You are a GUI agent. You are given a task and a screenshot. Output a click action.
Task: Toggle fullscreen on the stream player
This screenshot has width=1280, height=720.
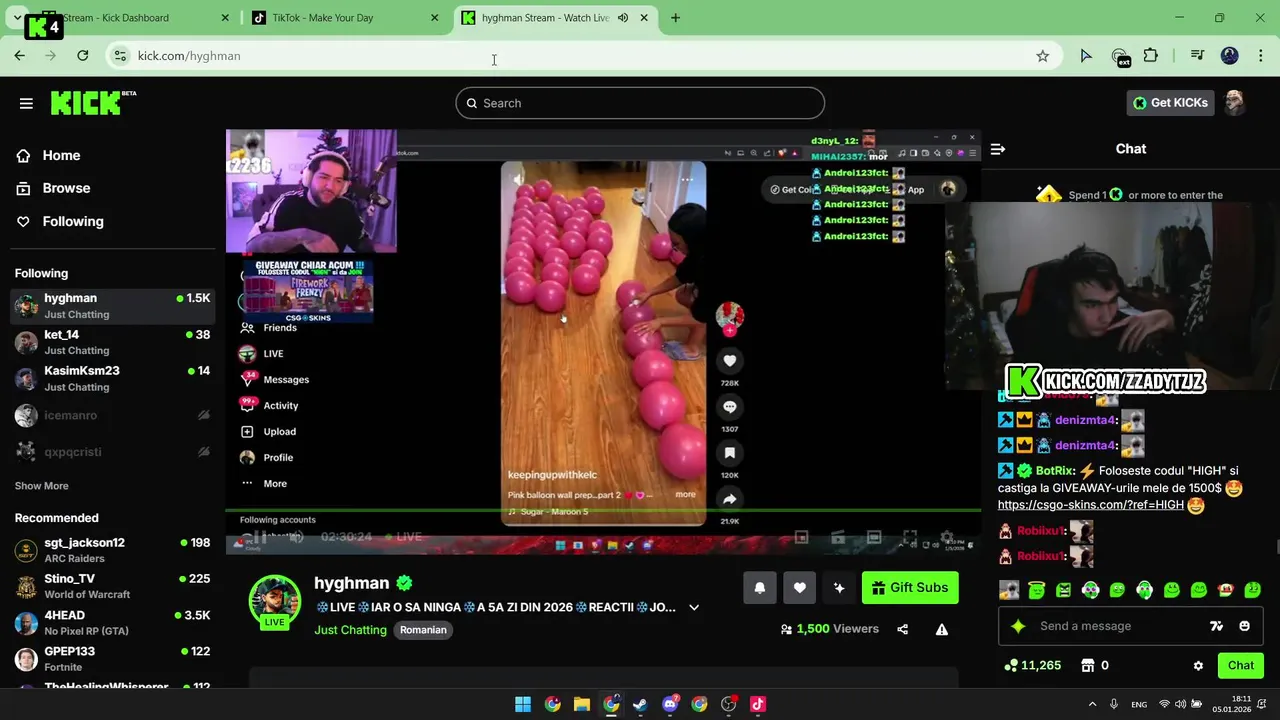tap(910, 537)
